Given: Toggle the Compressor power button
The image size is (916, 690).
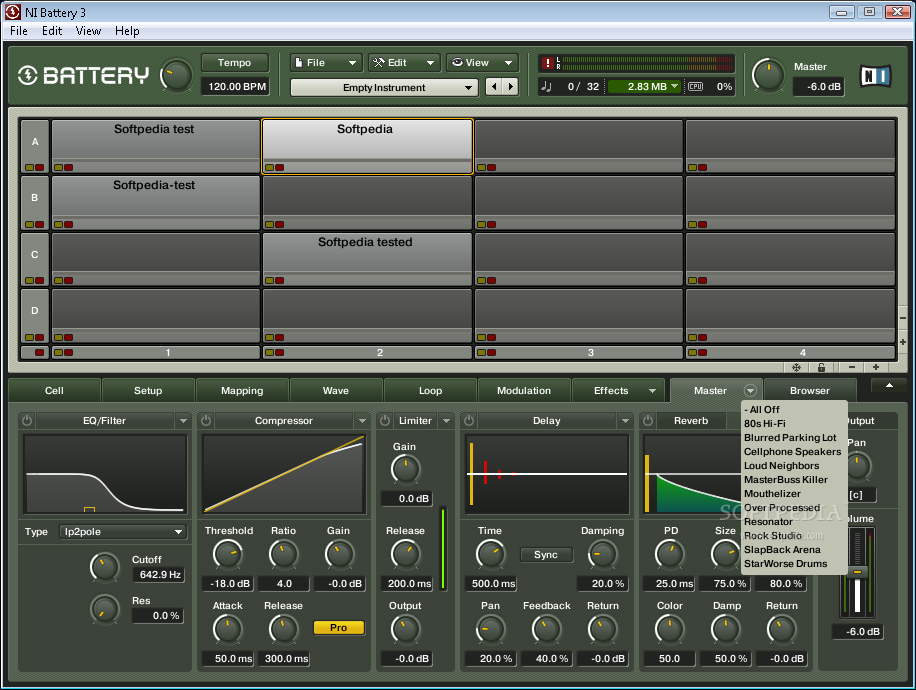Looking at the screenshot, I should [206, 421].
